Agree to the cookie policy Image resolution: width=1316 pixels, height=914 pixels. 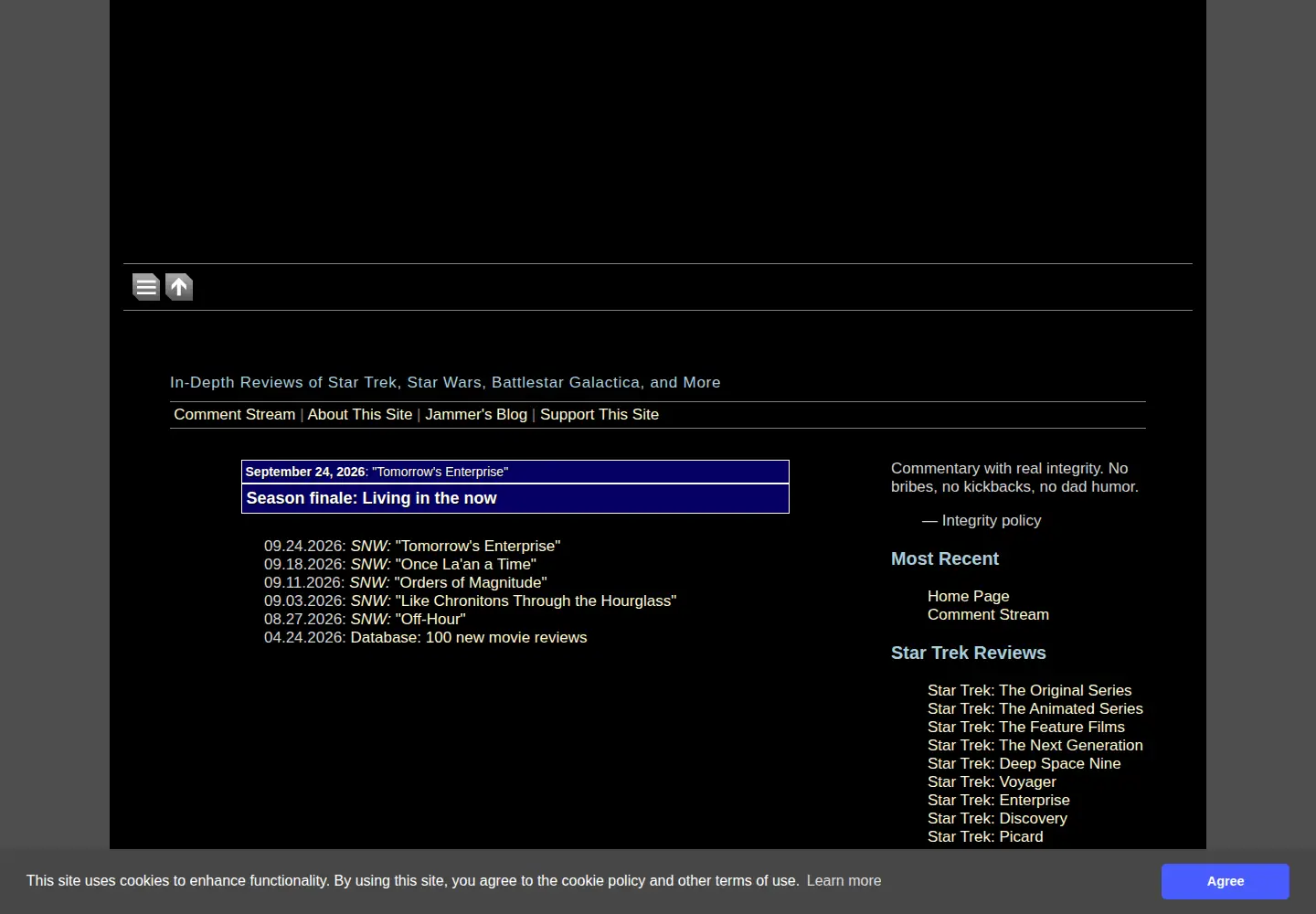click(1226, 881)
